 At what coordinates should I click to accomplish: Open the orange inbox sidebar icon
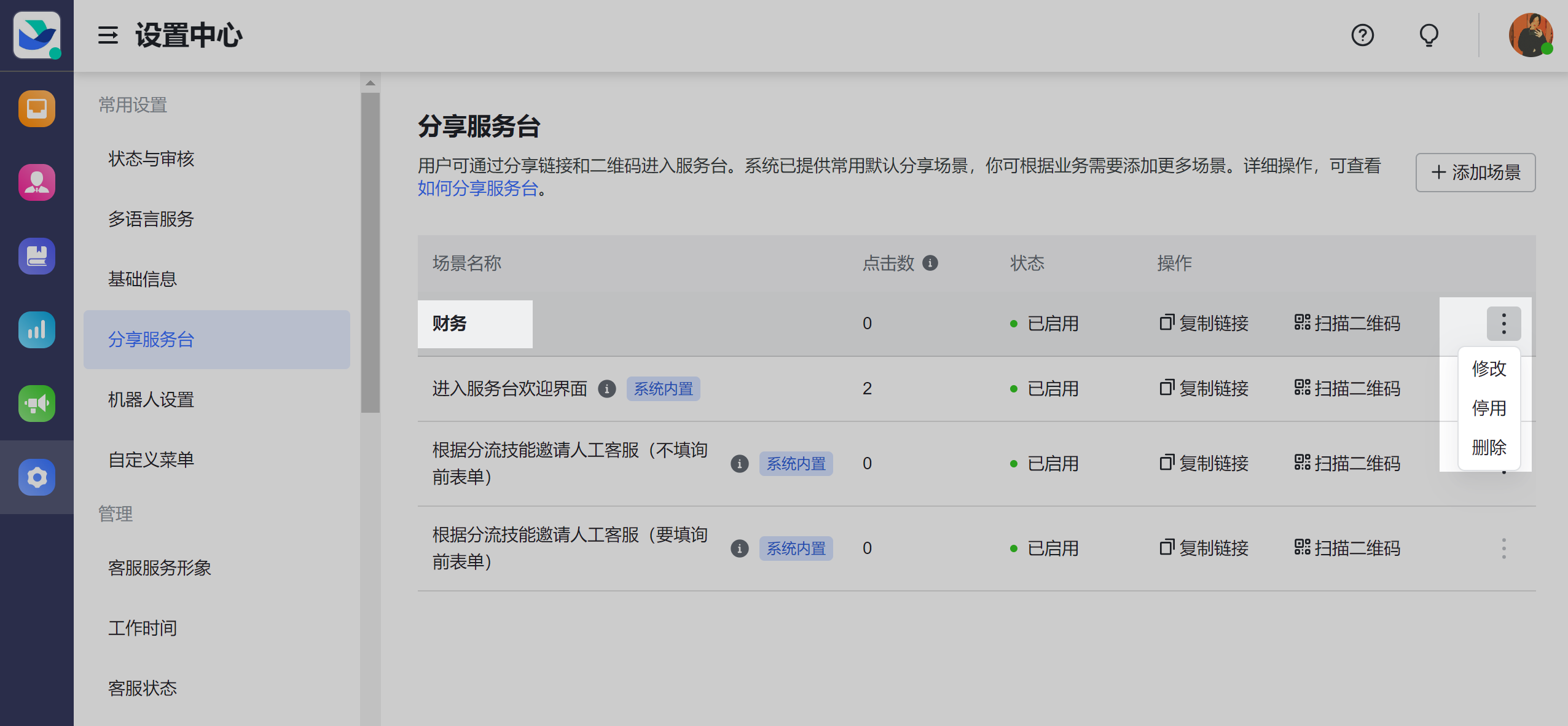pos(37,109)
